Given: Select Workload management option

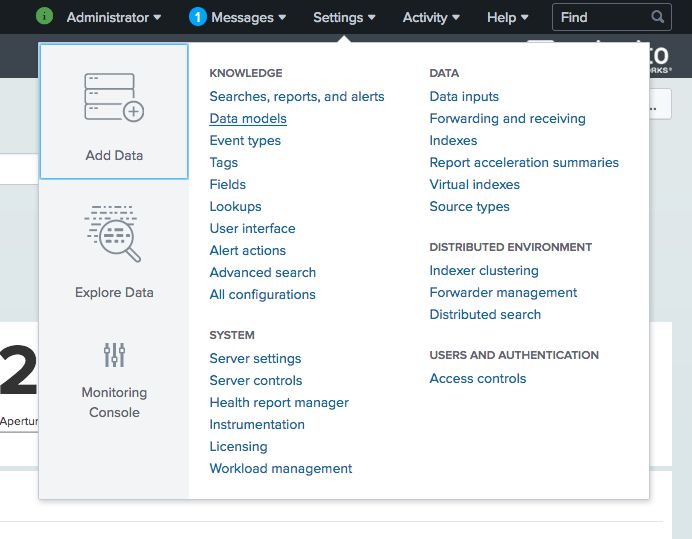Looking at the screenshot, I should click(x=281, y=469).
